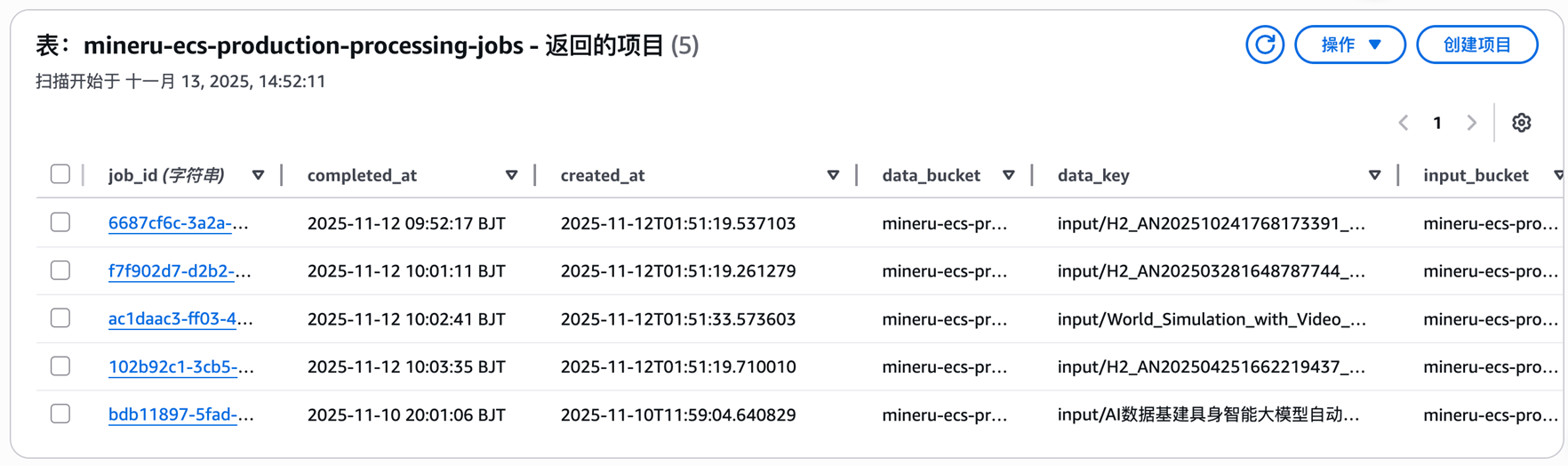Go to previous page arrow
Viewport: 1568px width, 466px height.
[x=1404, y=123]
